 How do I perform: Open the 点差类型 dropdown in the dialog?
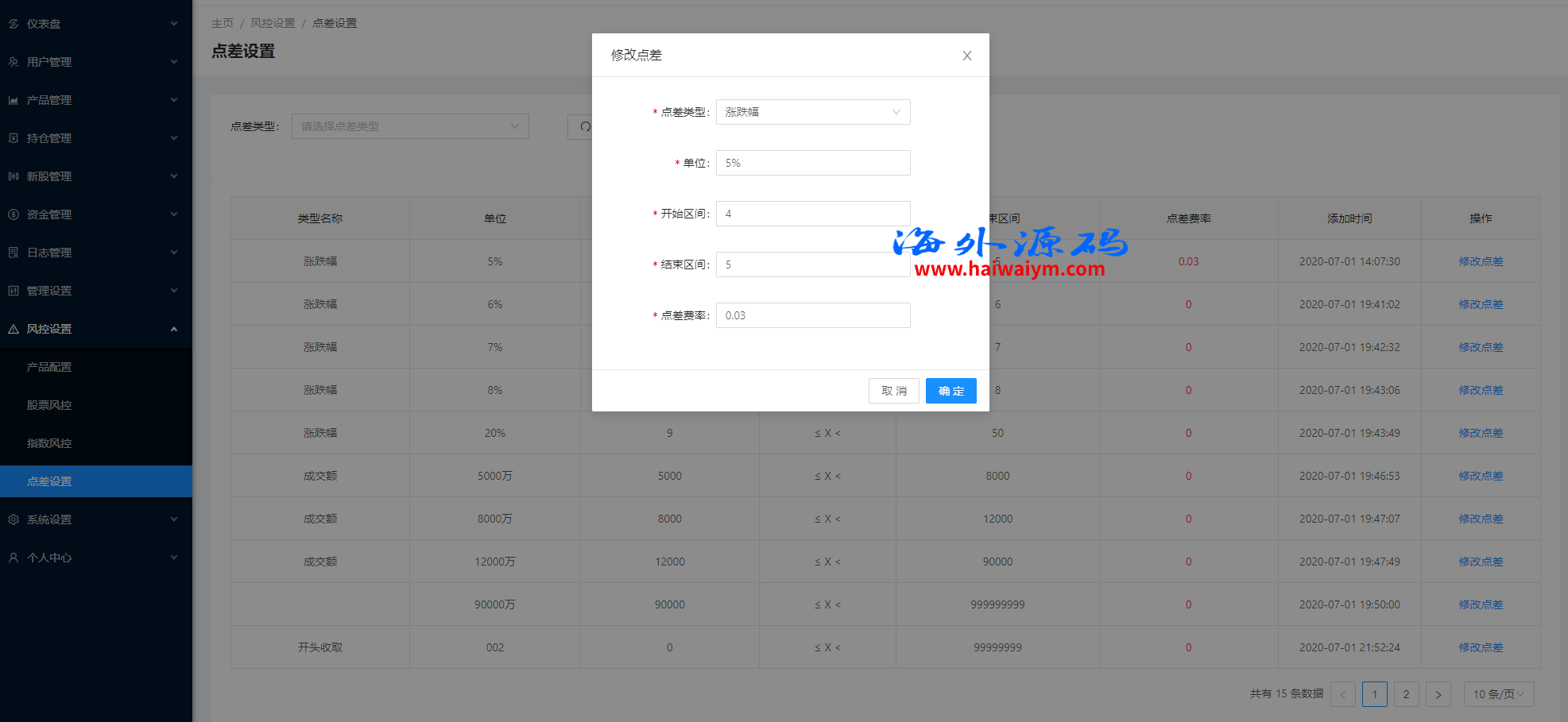[812, 112]
